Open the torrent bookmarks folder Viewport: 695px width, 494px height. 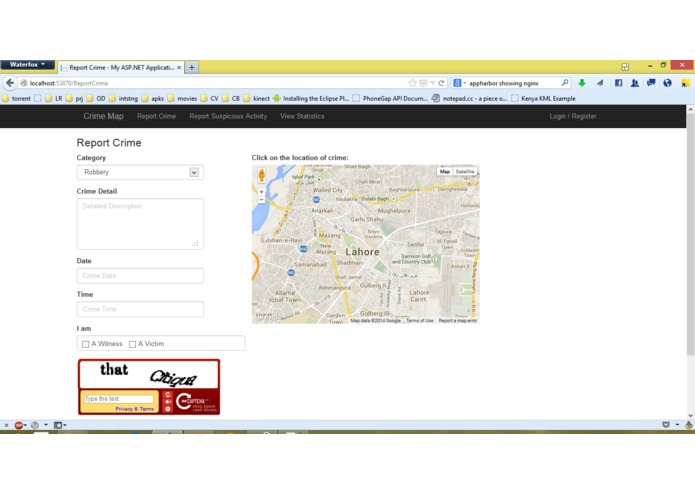point(16,98)
